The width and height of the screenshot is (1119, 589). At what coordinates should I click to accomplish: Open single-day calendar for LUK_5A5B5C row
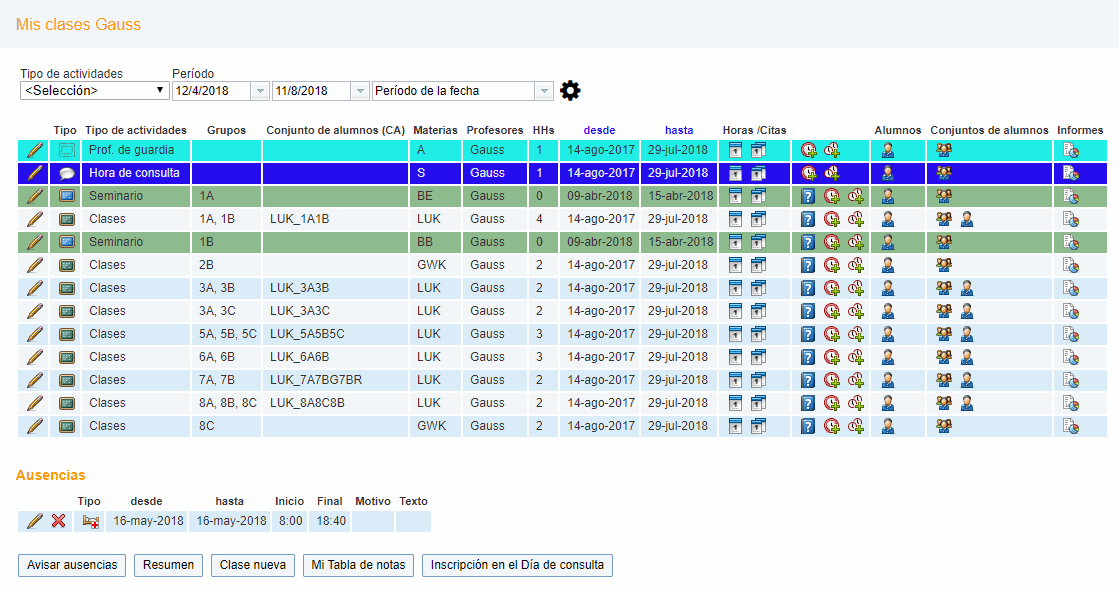tap(735, 334)
